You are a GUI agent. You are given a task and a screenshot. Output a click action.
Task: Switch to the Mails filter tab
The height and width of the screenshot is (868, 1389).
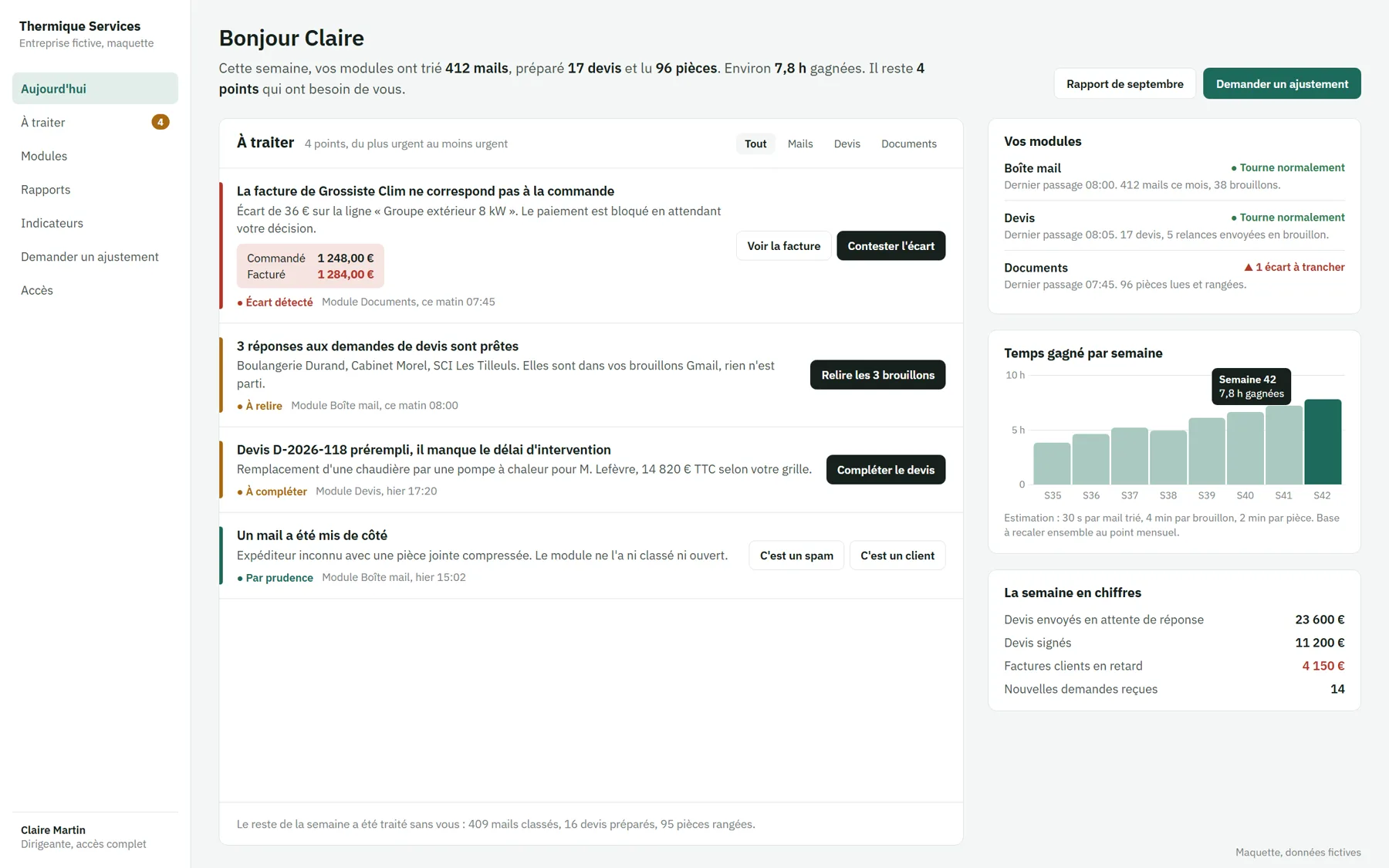pyautogui.click(x=800, y=144)
